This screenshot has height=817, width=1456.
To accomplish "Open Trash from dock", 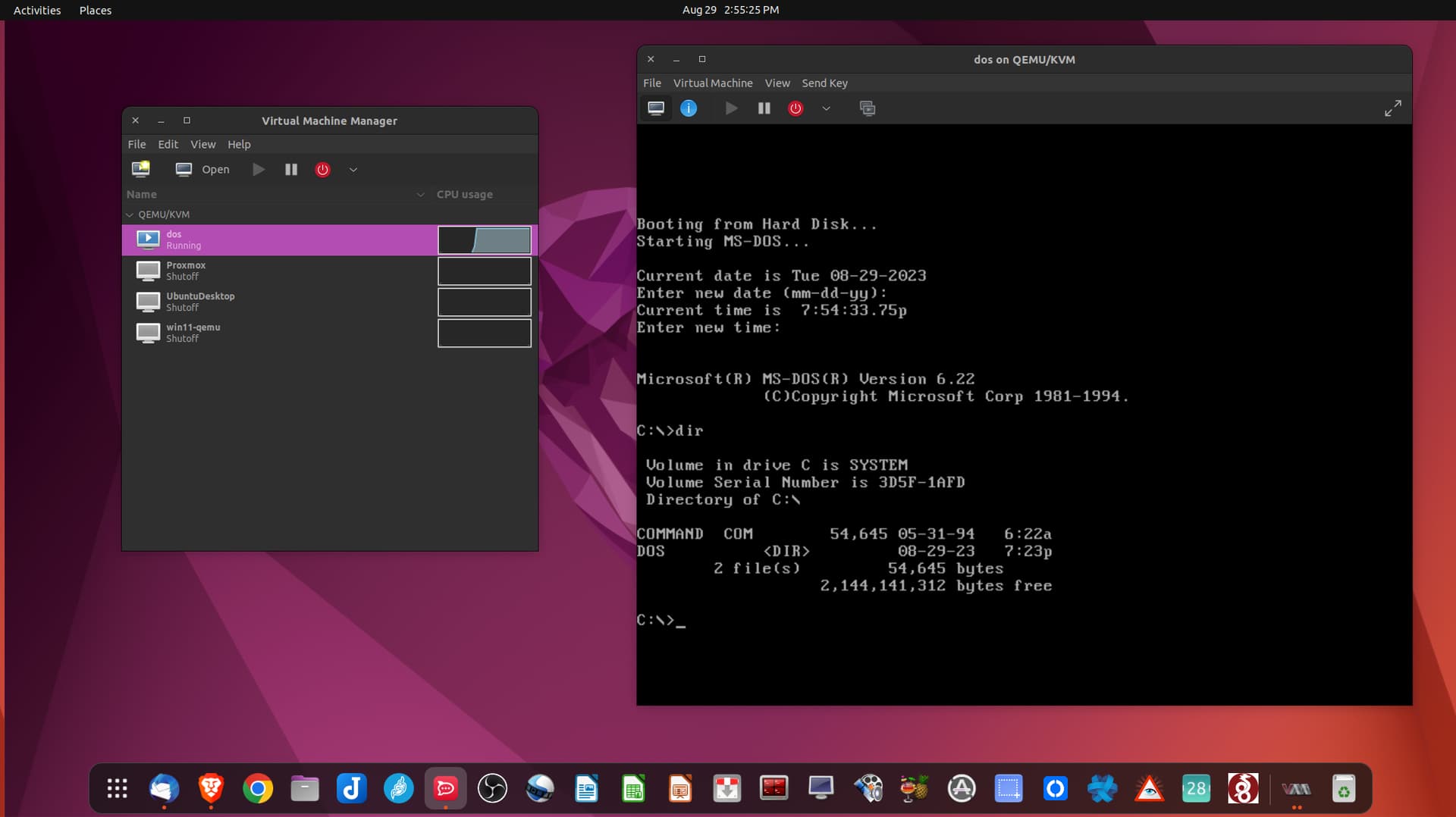I will pyautogui.click(x=1344, y=789).
